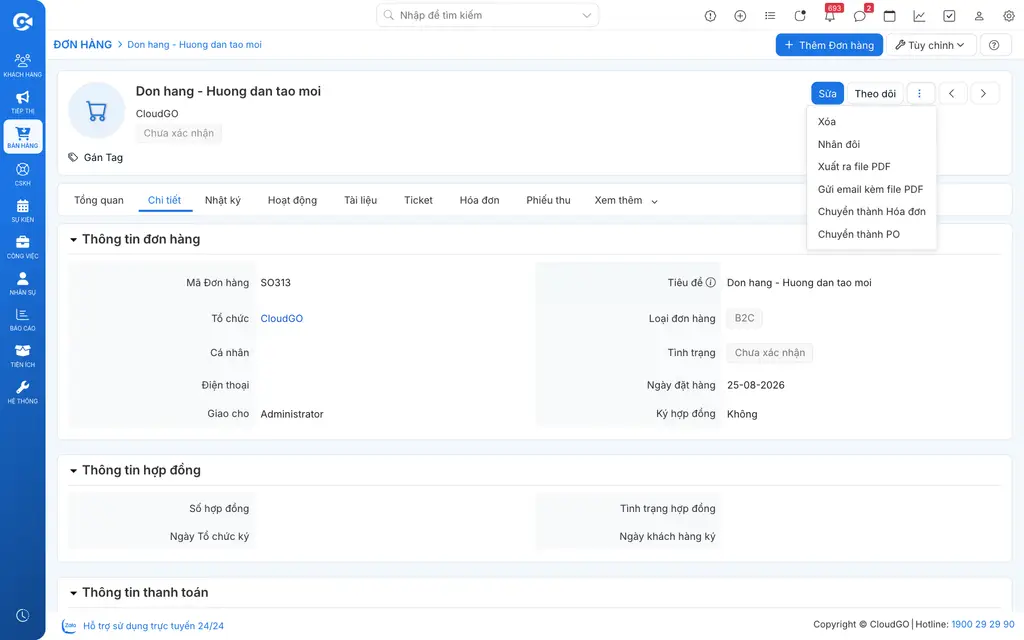Open Báo Cáo sidebar module
This screenshot has height=640, width=1024.
[22, 320]
